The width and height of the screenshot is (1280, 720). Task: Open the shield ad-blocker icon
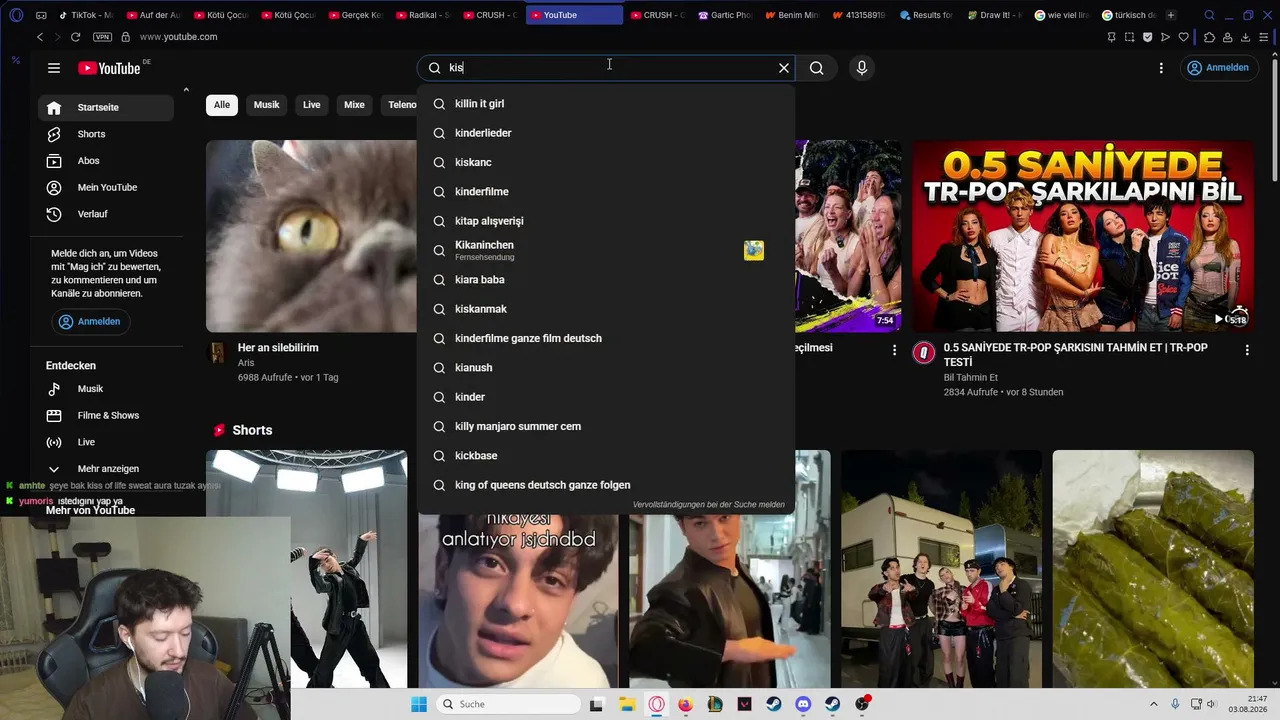point(1147,37)
